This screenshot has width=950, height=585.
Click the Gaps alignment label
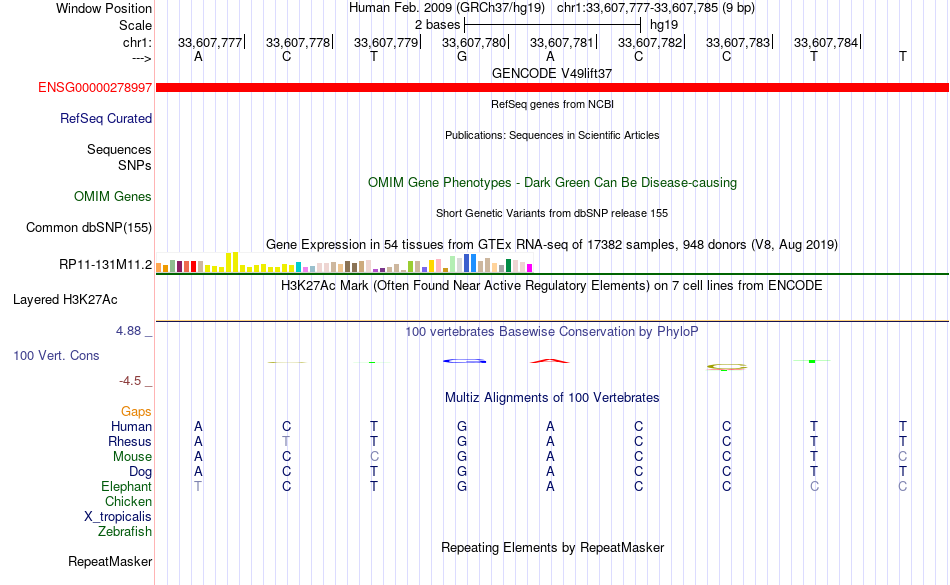136,412
